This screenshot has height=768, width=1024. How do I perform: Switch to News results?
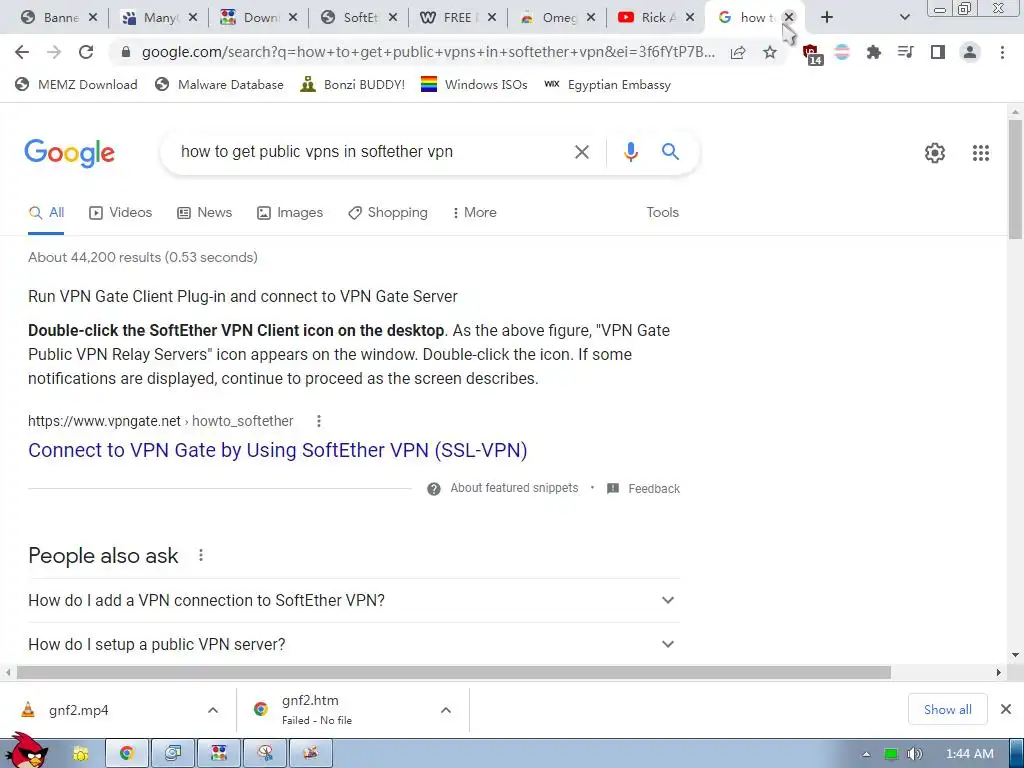coord(205,213)
